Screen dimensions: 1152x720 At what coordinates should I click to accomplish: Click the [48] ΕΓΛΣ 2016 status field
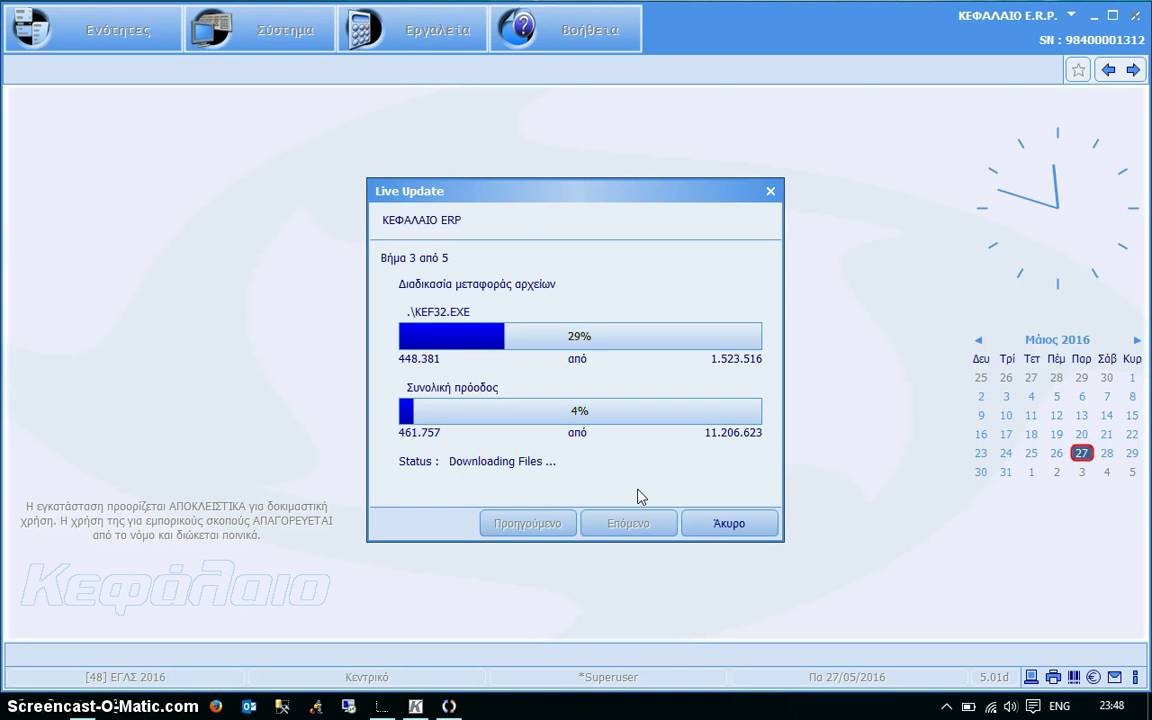coord(125,677)
